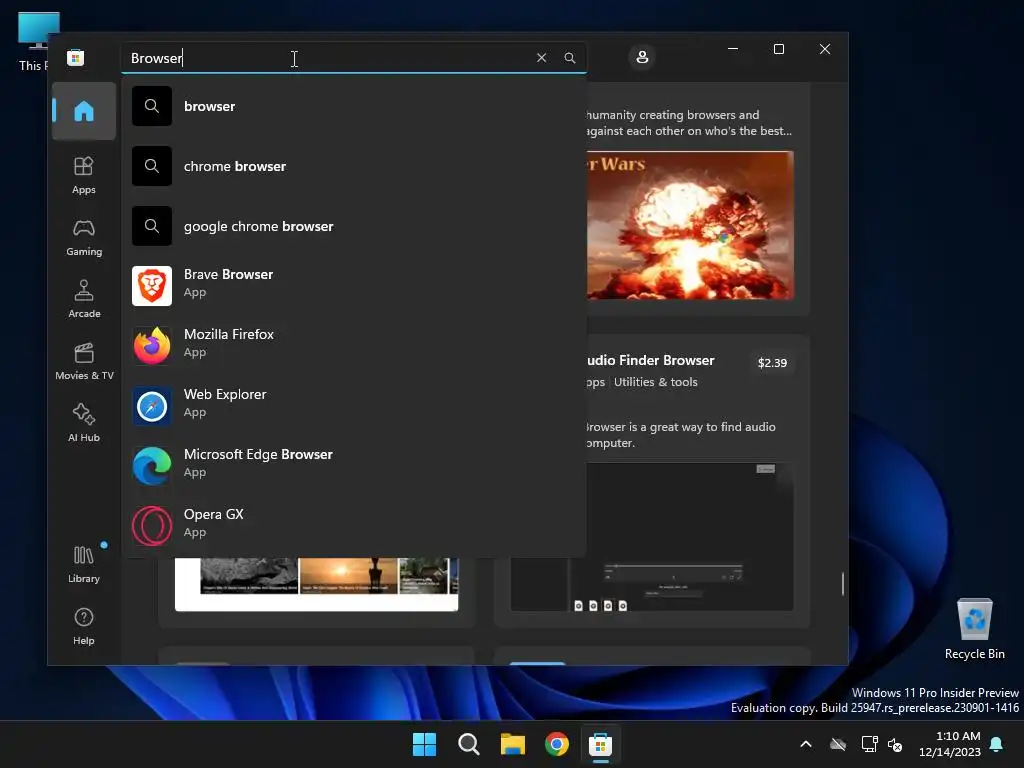Open the Arcade section
The width and height of the screenshot is (1024, 768).
click(84, 299)
